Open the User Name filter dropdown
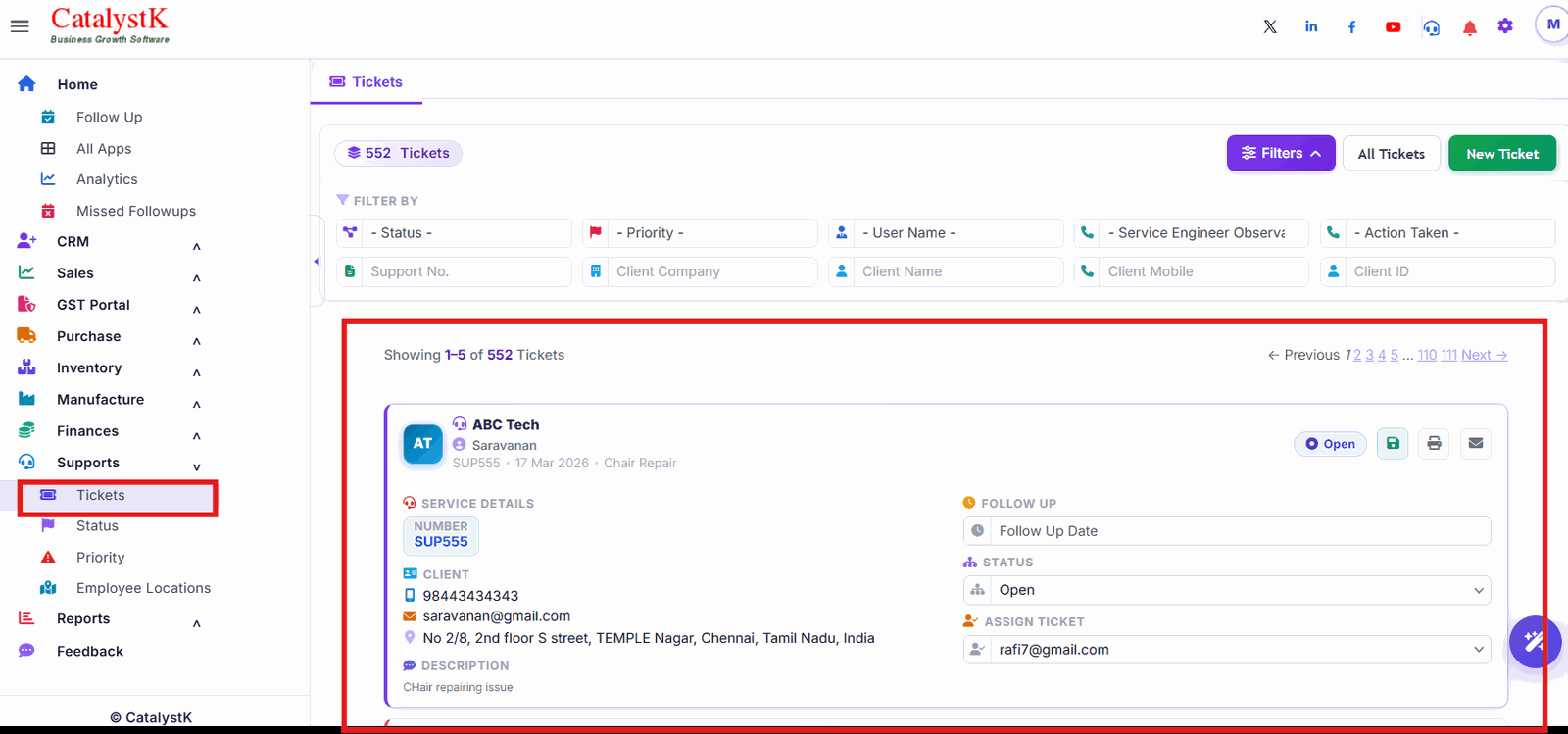Viewport: 1568px width, 734px height. coord(946,233)
